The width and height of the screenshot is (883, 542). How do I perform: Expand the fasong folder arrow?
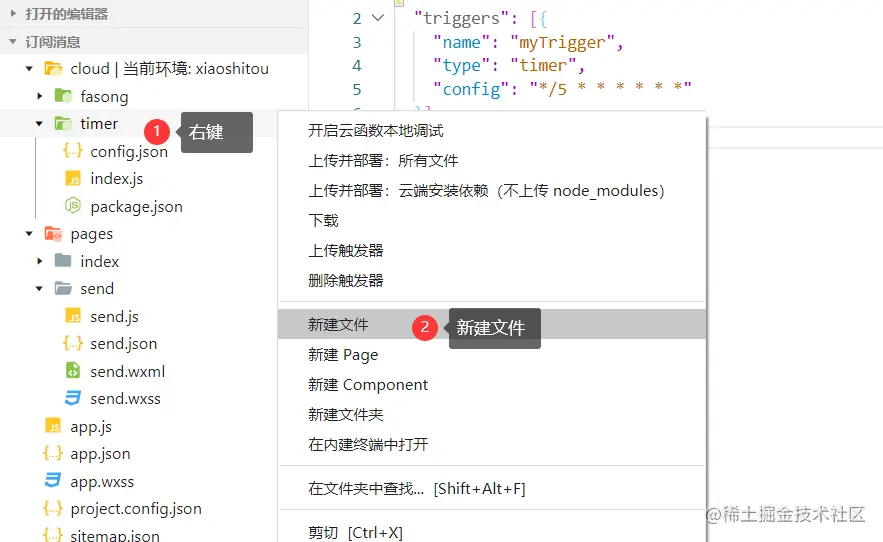point(39,96)
